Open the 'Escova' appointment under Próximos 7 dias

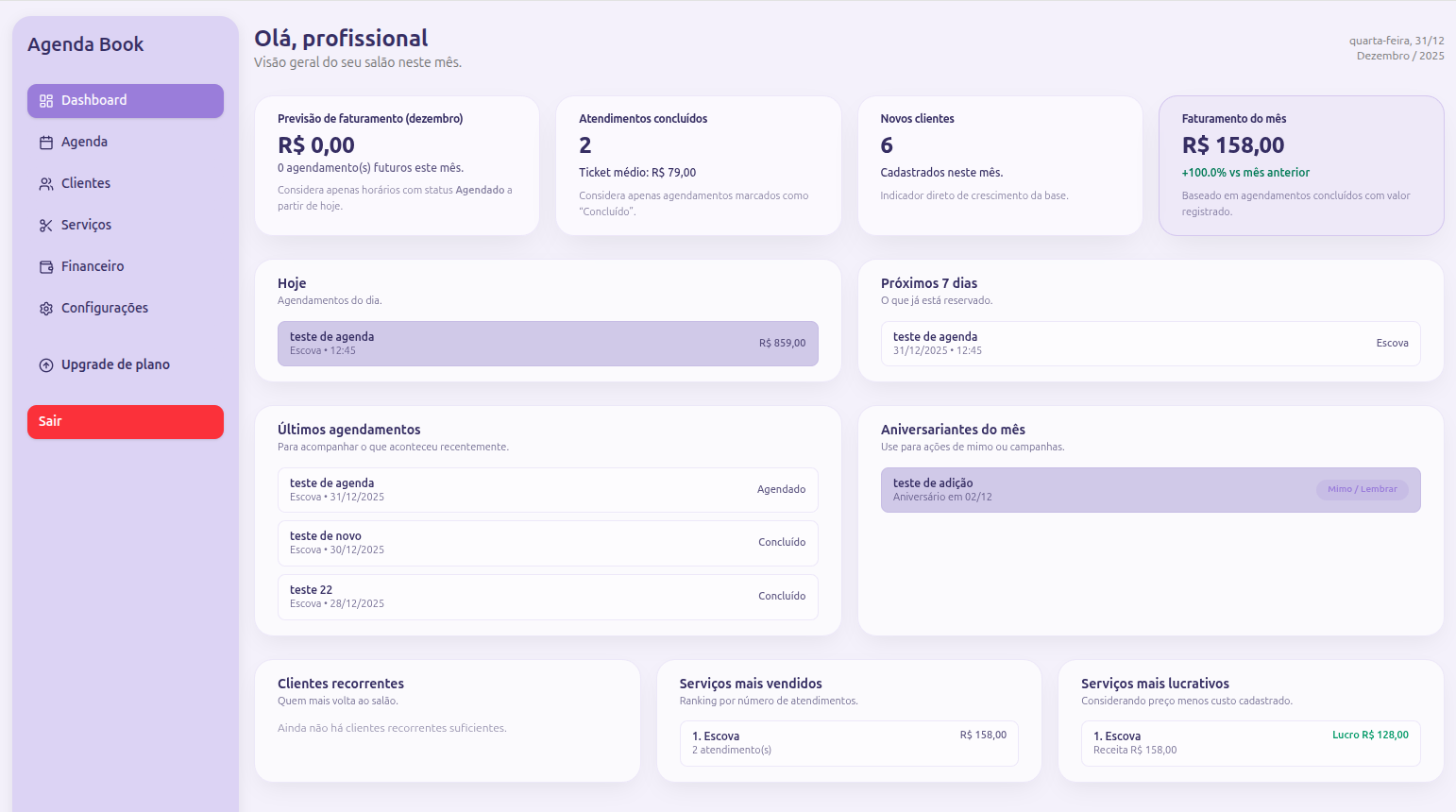(x=1150, y=343)
